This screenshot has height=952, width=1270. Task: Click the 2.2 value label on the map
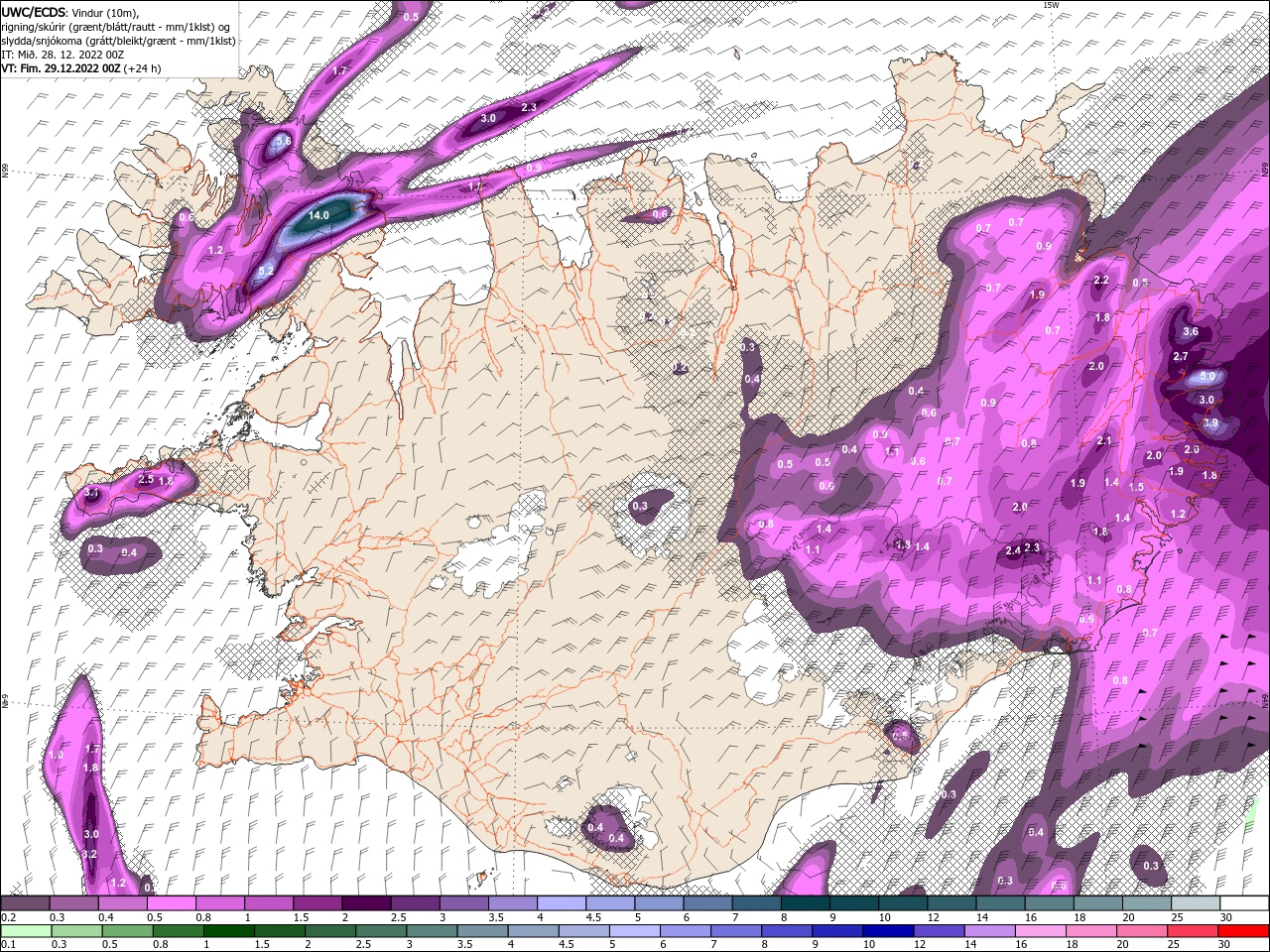[x=1100, y=280]
